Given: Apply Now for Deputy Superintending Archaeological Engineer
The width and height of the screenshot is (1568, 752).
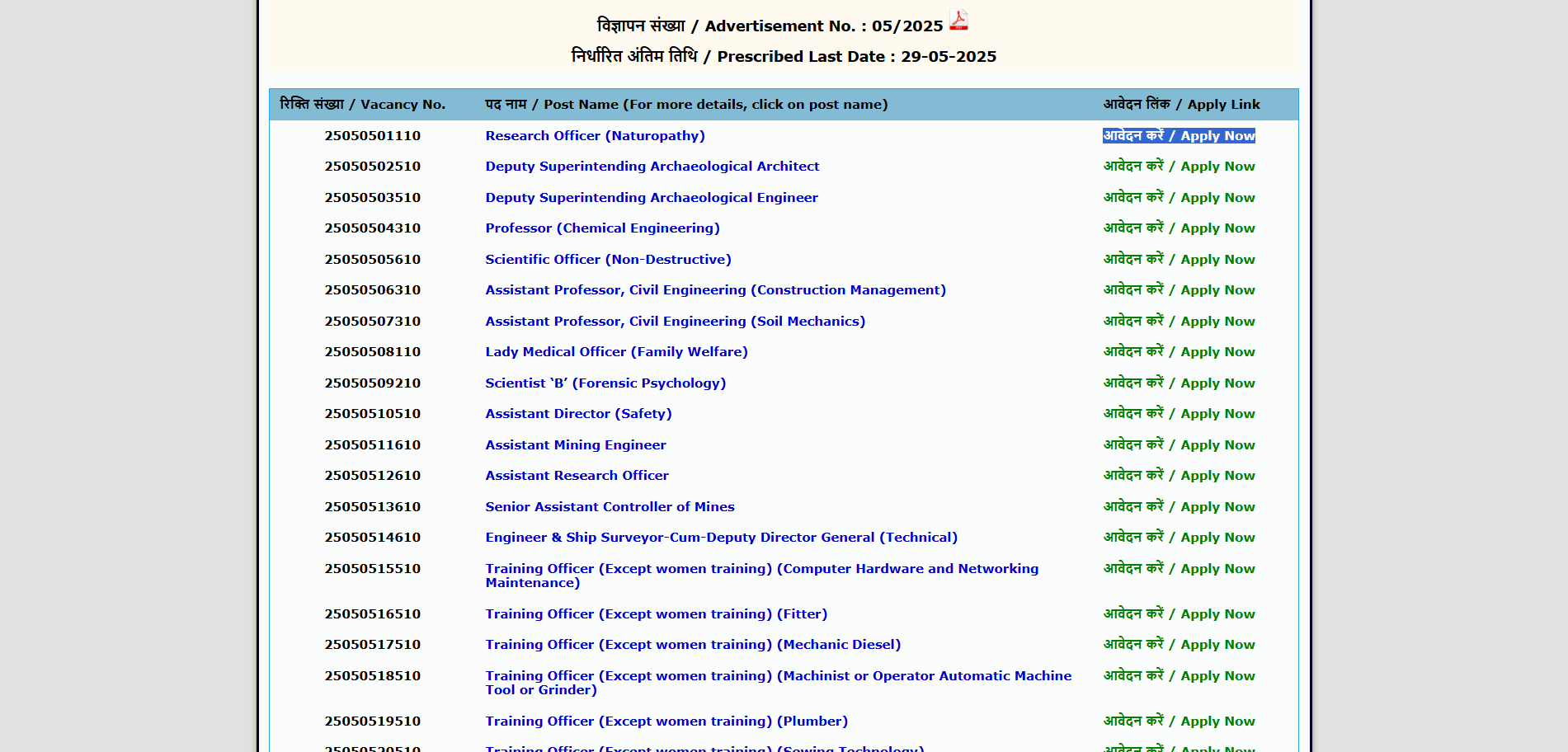Looking at the screenshot, I should [x=1179, y=198].
